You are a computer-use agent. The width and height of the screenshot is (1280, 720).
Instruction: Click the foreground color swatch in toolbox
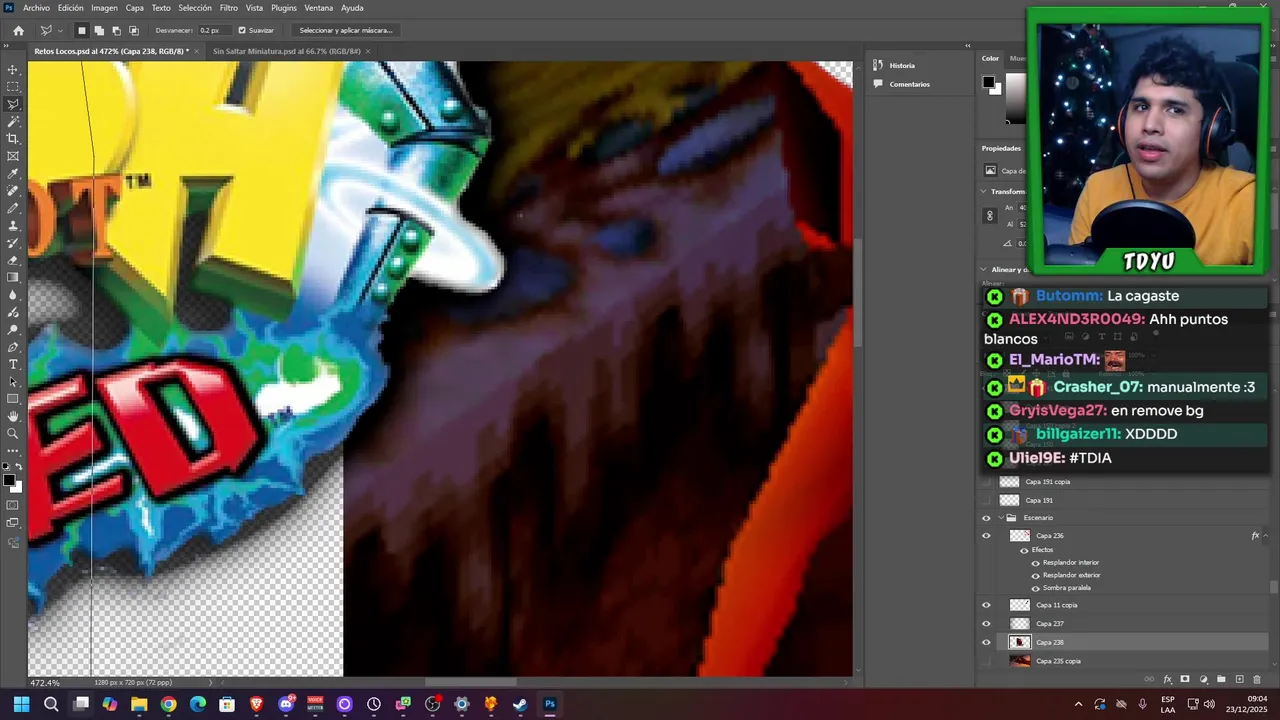click(8, 480)
